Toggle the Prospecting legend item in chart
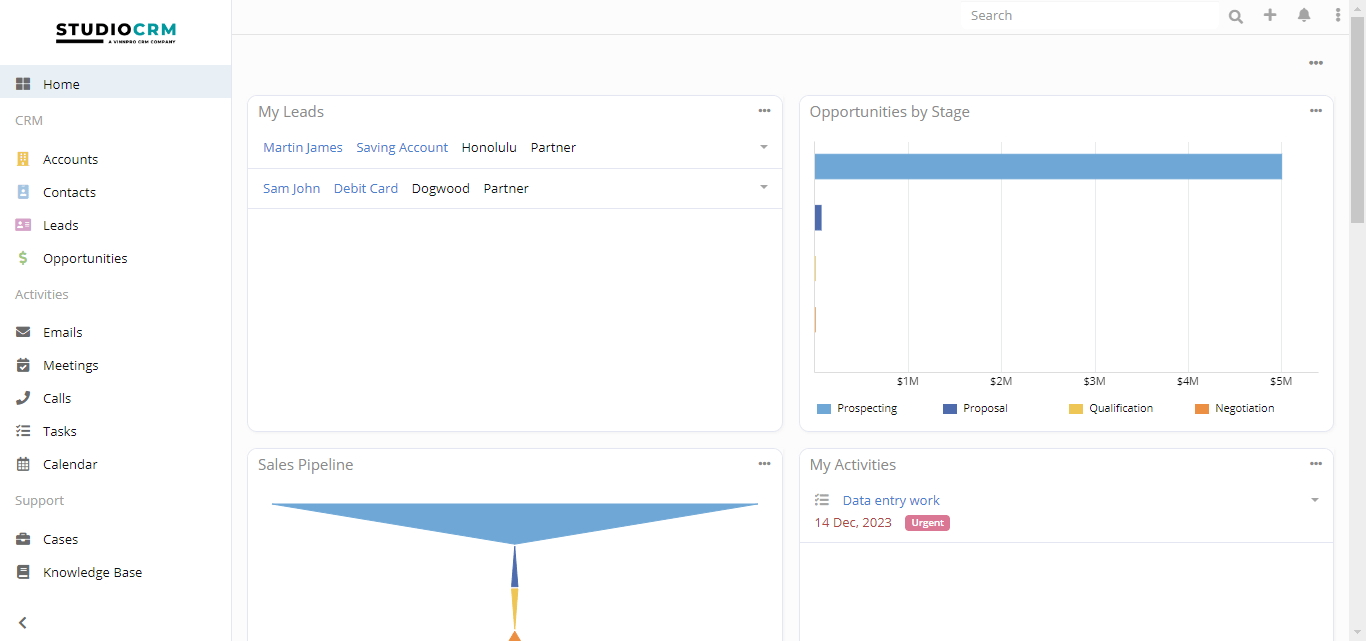Image resolution: width=1366 pixels, height=641 pixels. pyautogui.click(x=857, y=408)
